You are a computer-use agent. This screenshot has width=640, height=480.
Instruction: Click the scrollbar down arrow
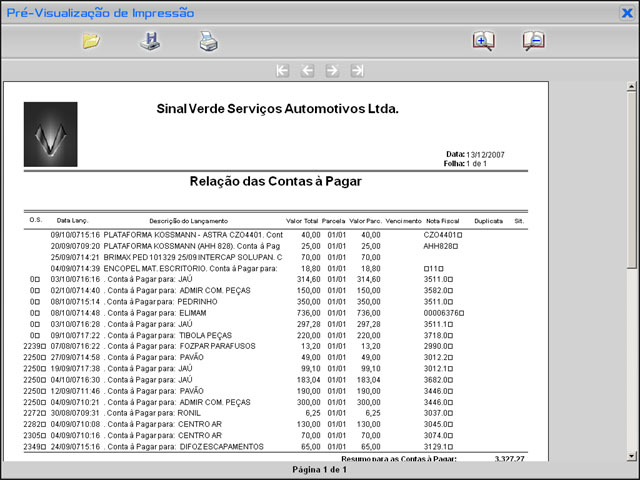(631, 454)
